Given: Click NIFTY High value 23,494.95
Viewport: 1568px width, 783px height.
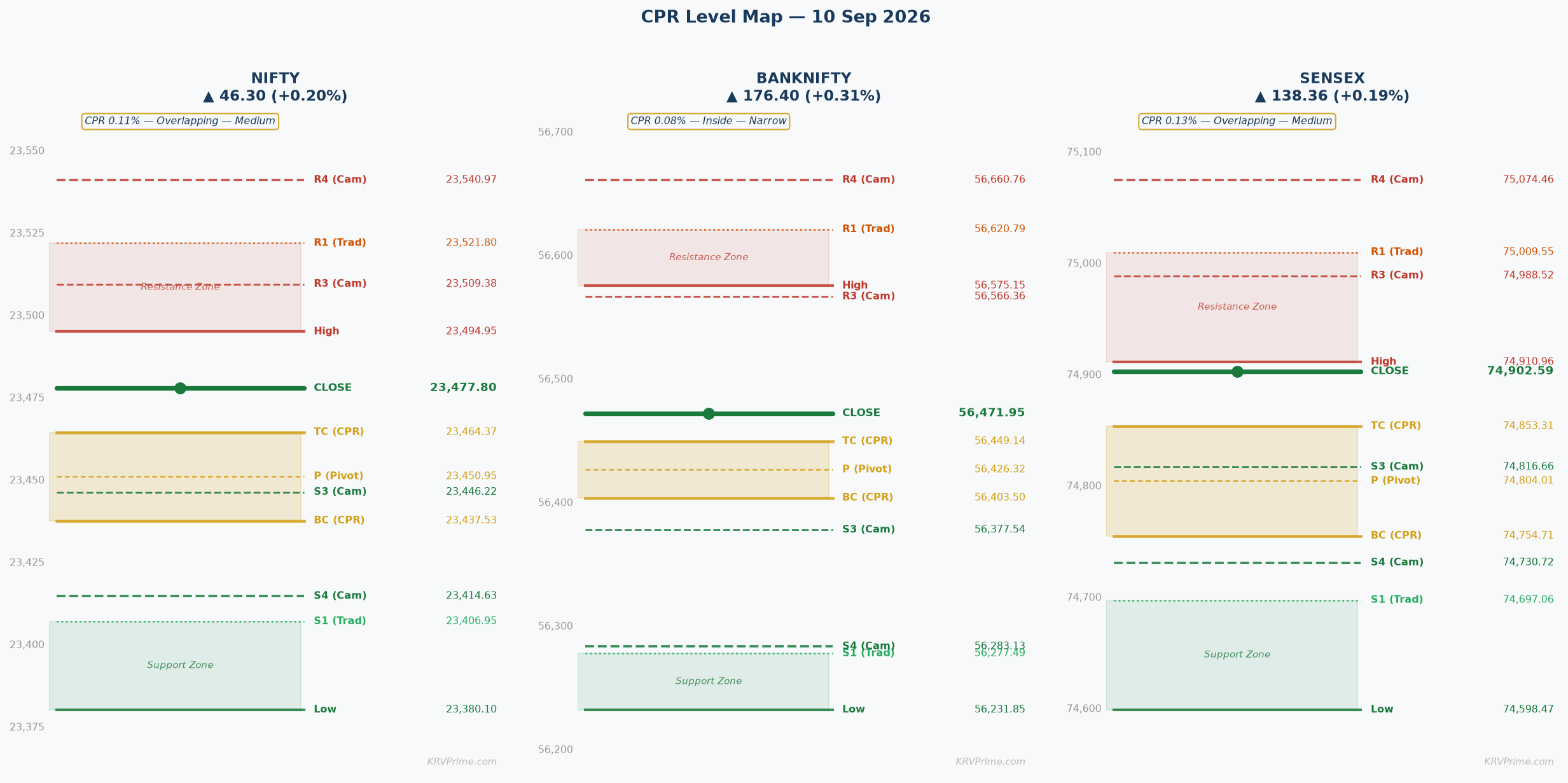Looking at the screenshot, I should 471,331.
